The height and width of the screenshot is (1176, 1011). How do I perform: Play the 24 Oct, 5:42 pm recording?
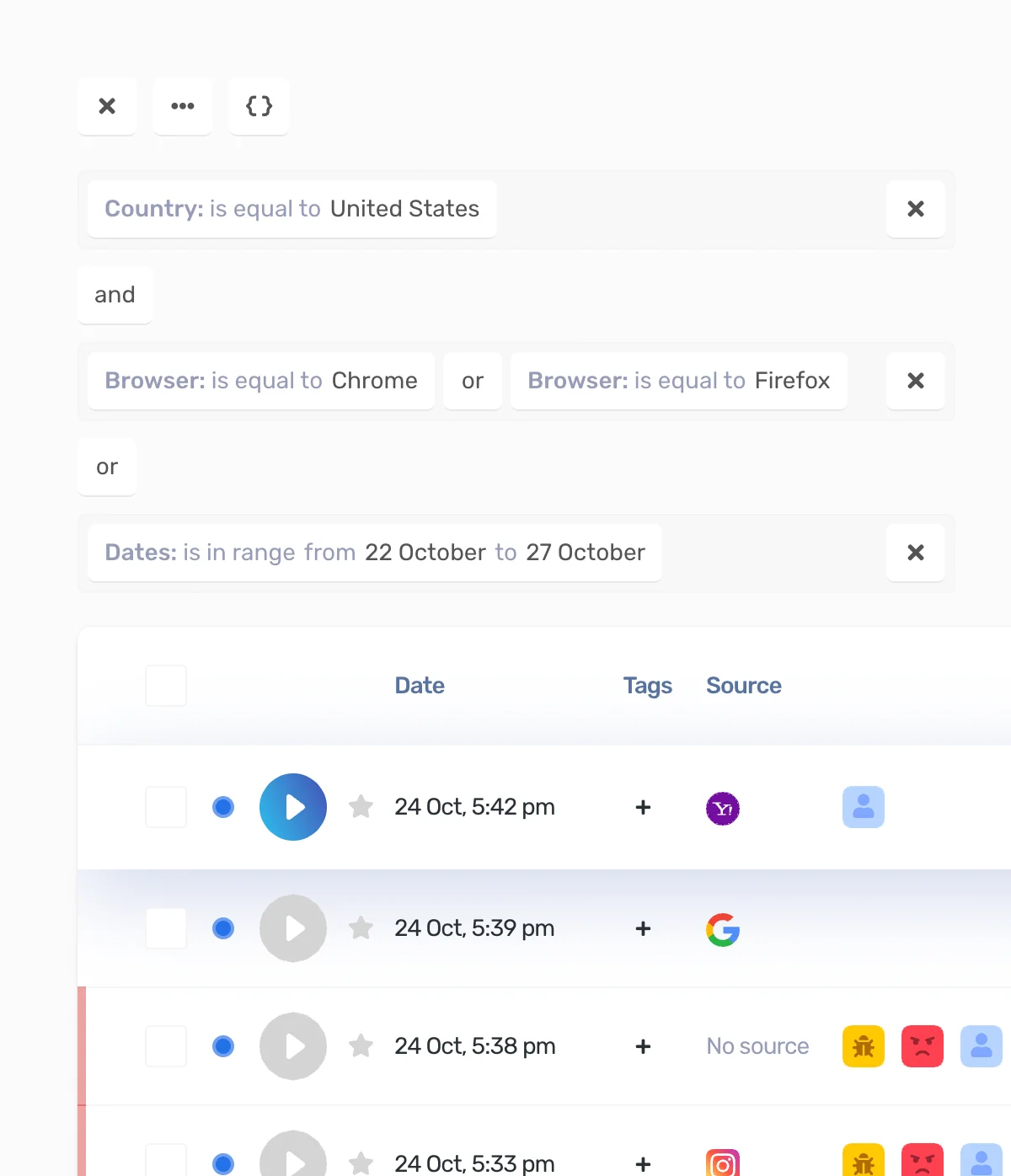(293, 807)
